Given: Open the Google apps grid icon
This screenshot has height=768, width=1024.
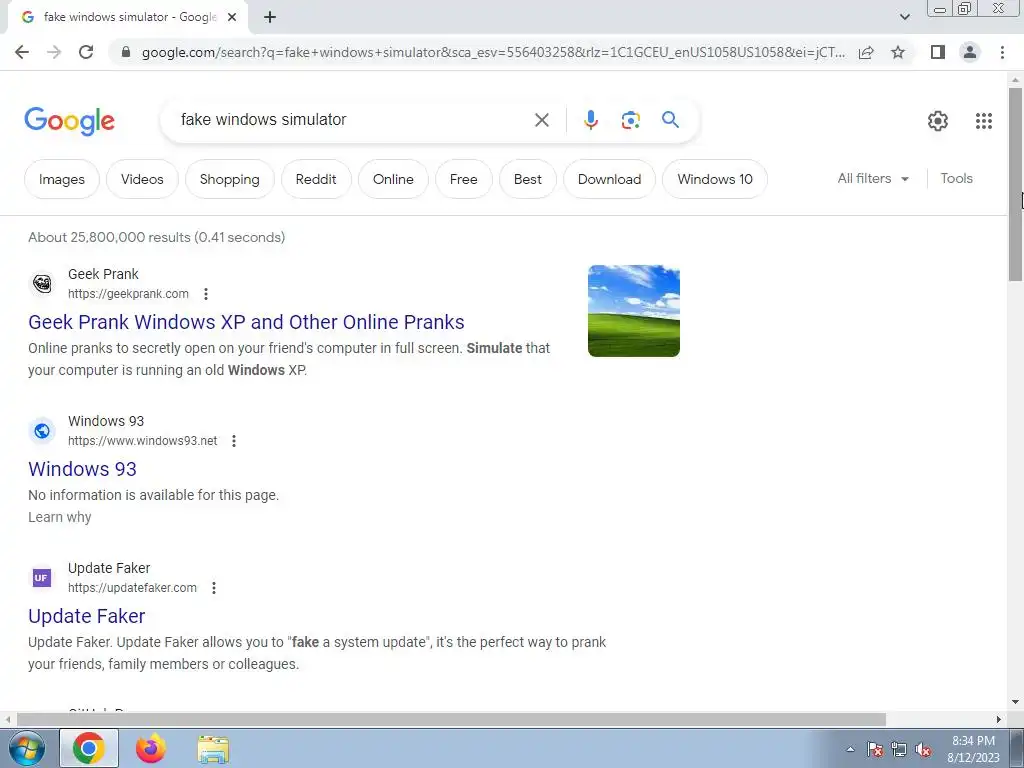Looking at the screenshot, I should [984, 121].
